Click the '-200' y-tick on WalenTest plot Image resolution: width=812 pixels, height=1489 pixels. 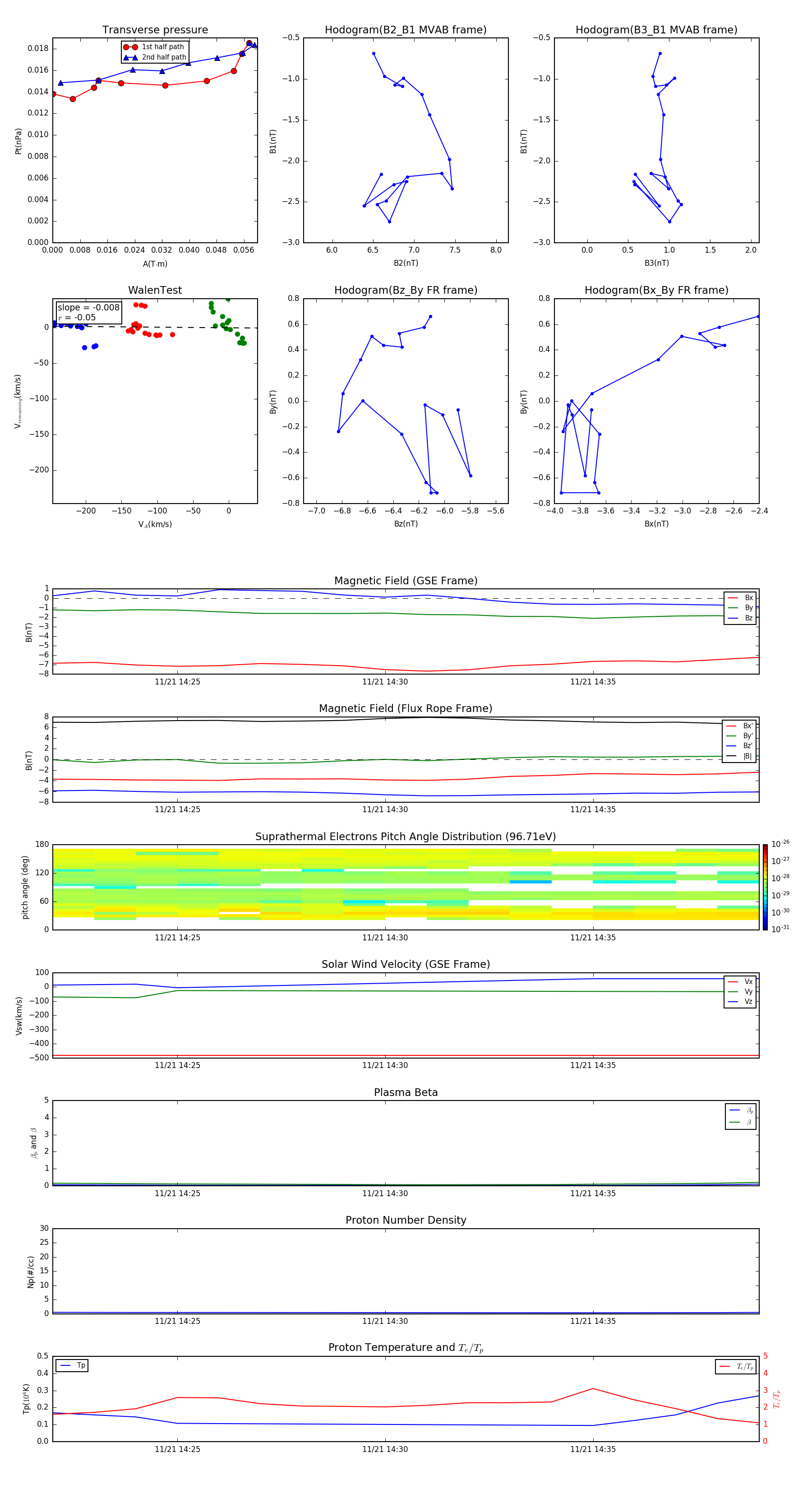point(39,470)
